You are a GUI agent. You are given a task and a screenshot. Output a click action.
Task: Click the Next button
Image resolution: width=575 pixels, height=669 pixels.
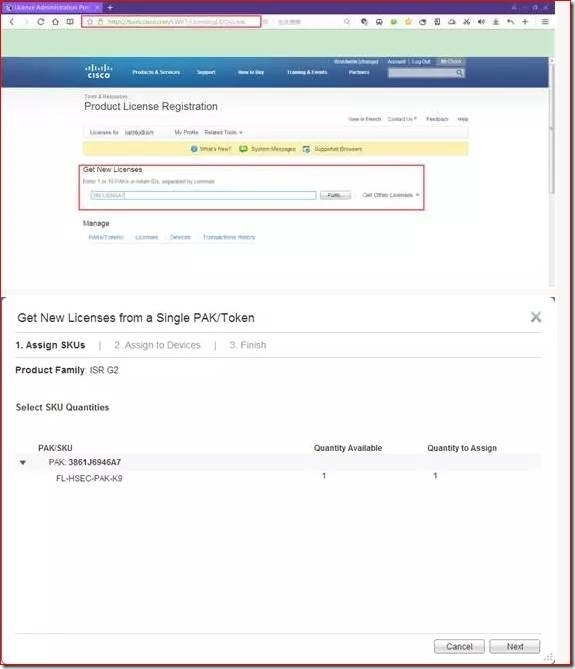coord(514,646)
